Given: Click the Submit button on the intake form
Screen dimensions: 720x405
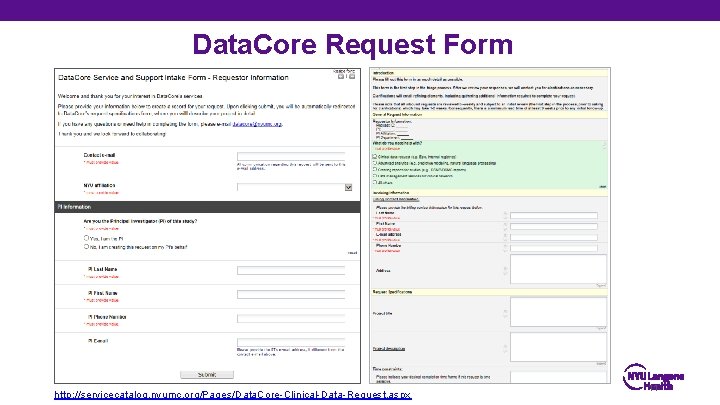Looking at the screenshot, I should click(207, 375).
